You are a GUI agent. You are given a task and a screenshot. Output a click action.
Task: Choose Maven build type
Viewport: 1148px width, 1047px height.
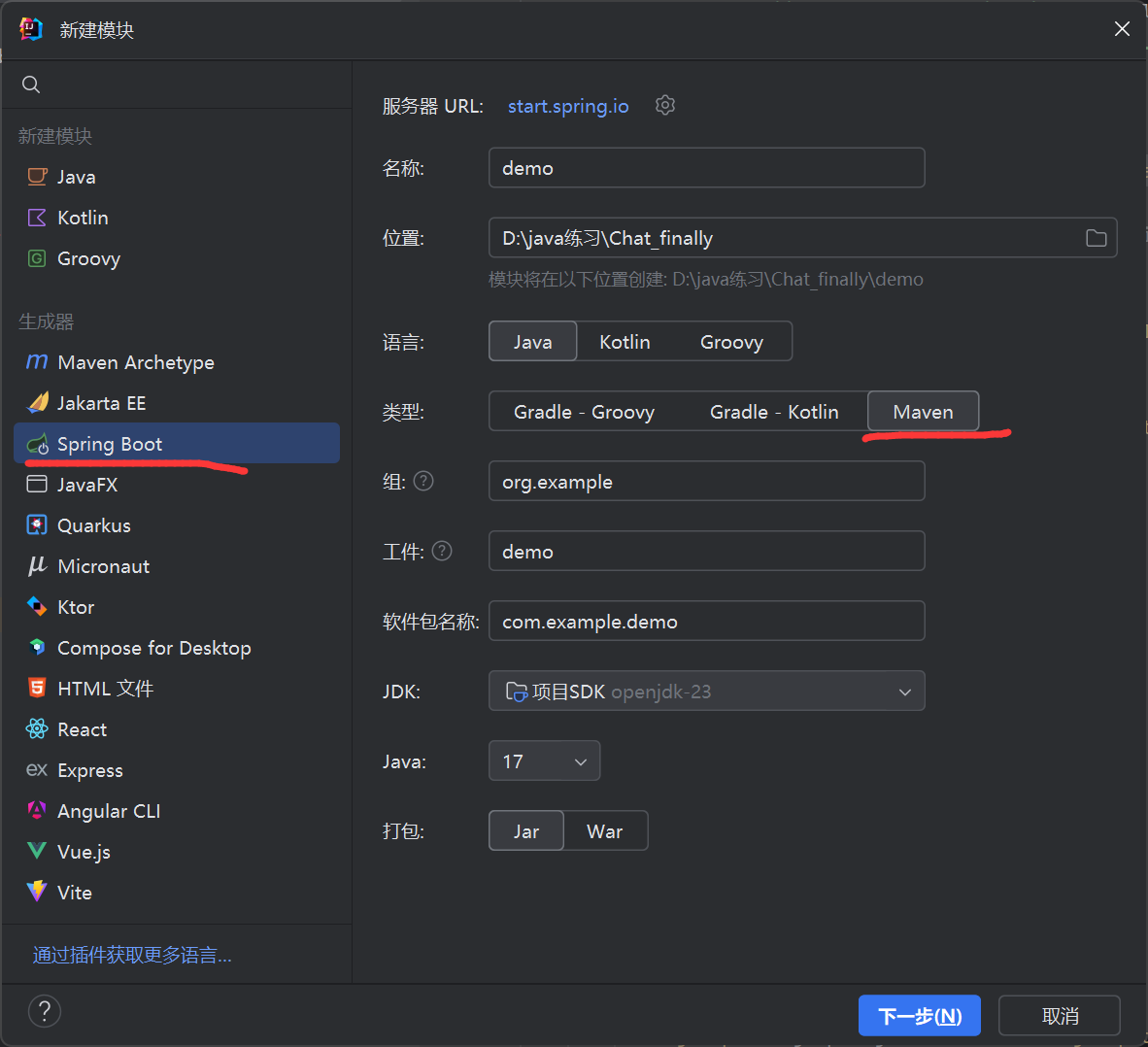coord(924,412)
